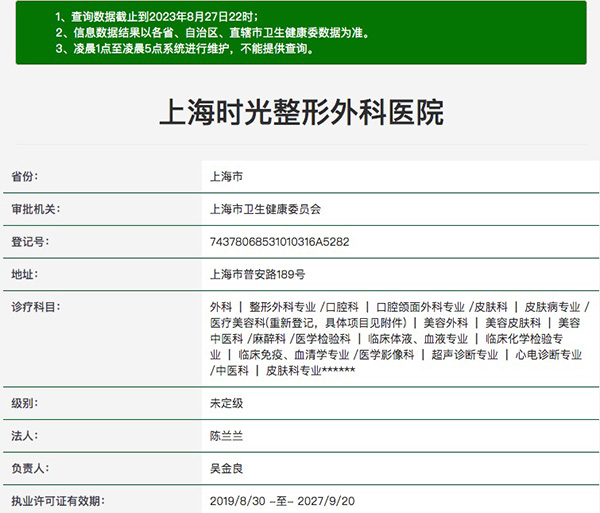Click the 医学影像科 department text

pyautogui.click(x=386, y=355)
